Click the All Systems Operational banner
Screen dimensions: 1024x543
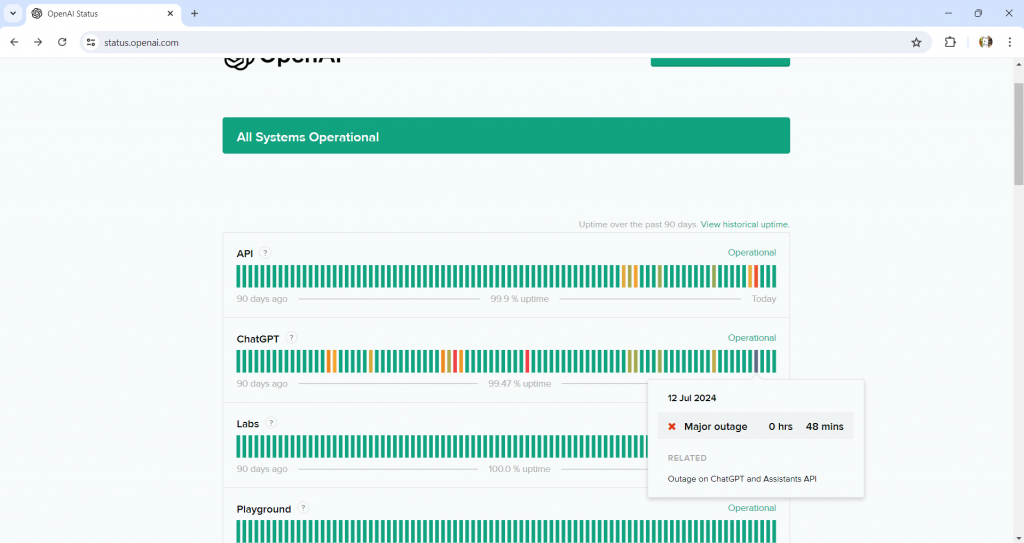[x=506, y=136]
